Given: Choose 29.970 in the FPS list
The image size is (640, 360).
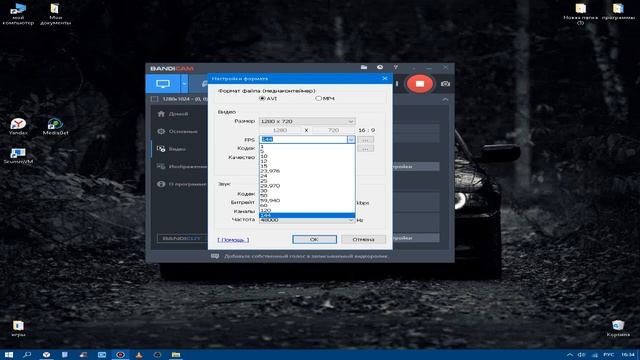Looking at the screenshot, I should tap(307, 186).
